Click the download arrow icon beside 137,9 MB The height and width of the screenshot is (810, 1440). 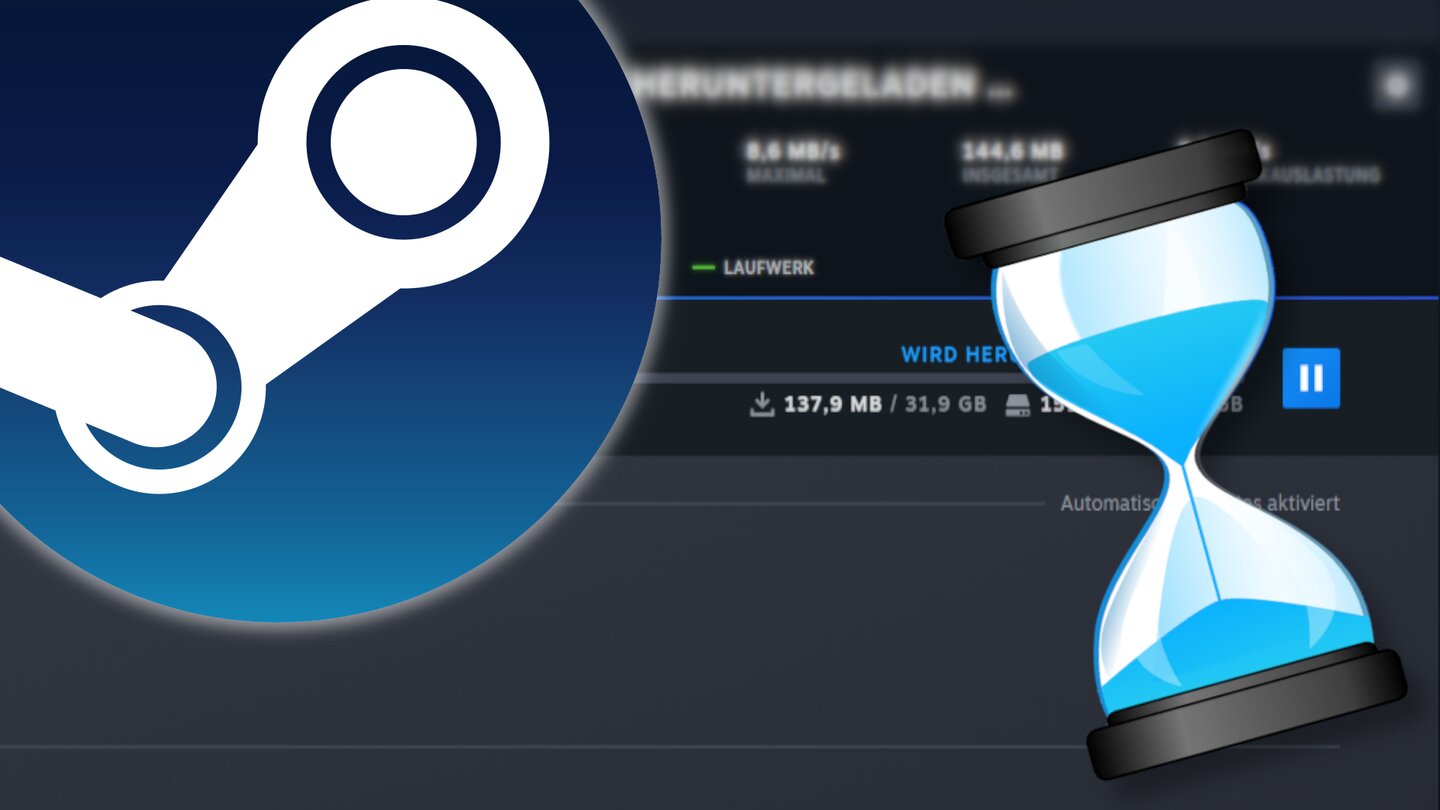point(762,404)
